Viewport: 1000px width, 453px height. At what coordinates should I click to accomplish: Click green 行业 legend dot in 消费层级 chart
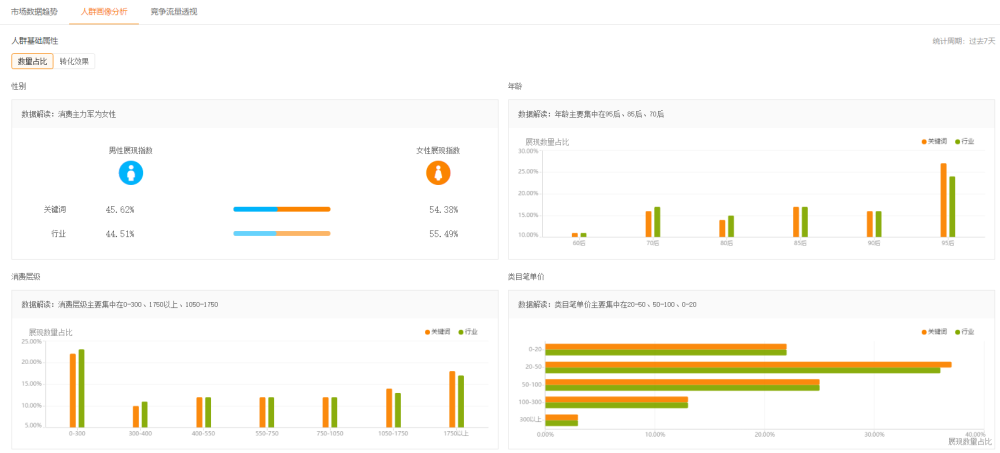(461, 331)
